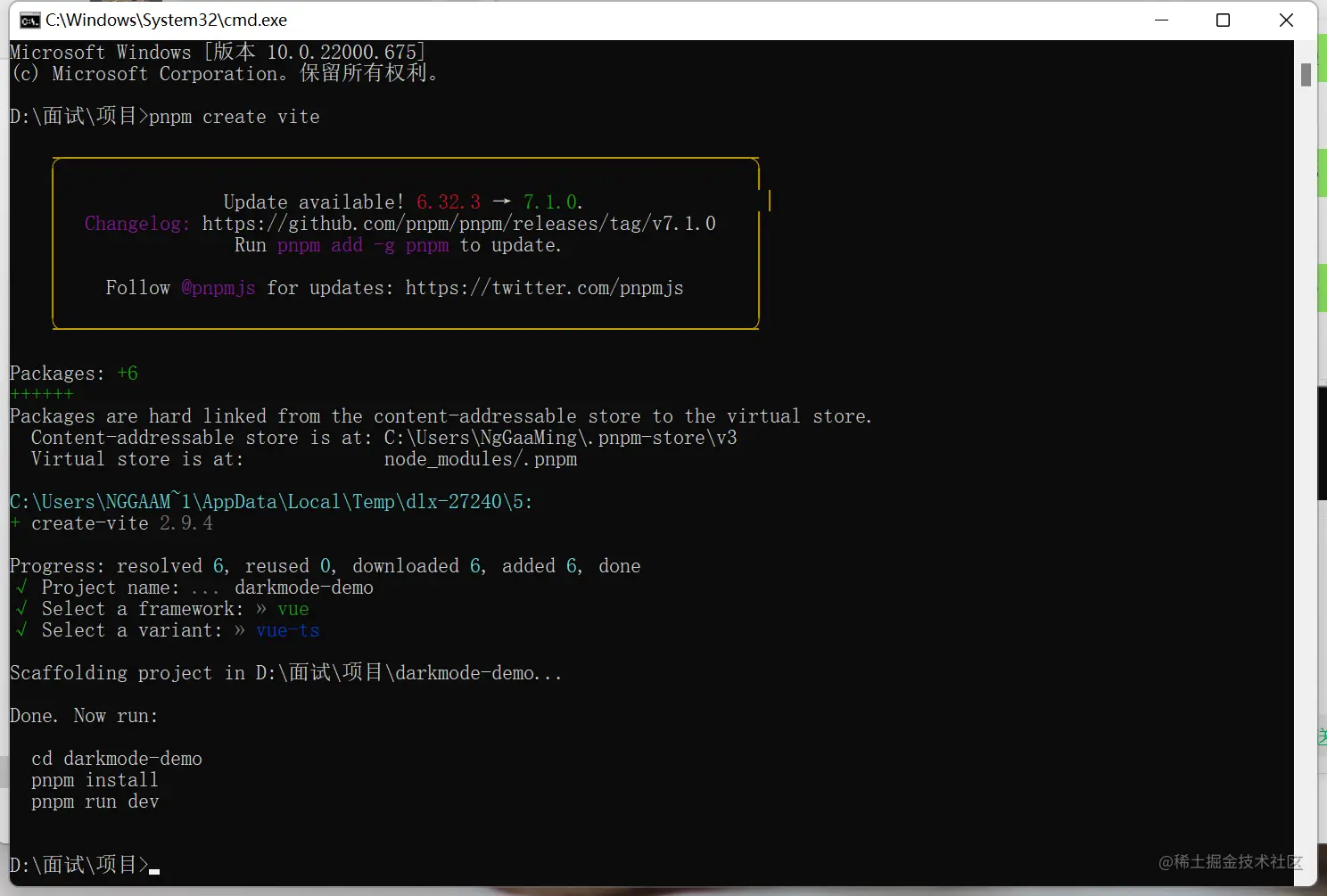Click the "pnpm run dev" line

95,801
